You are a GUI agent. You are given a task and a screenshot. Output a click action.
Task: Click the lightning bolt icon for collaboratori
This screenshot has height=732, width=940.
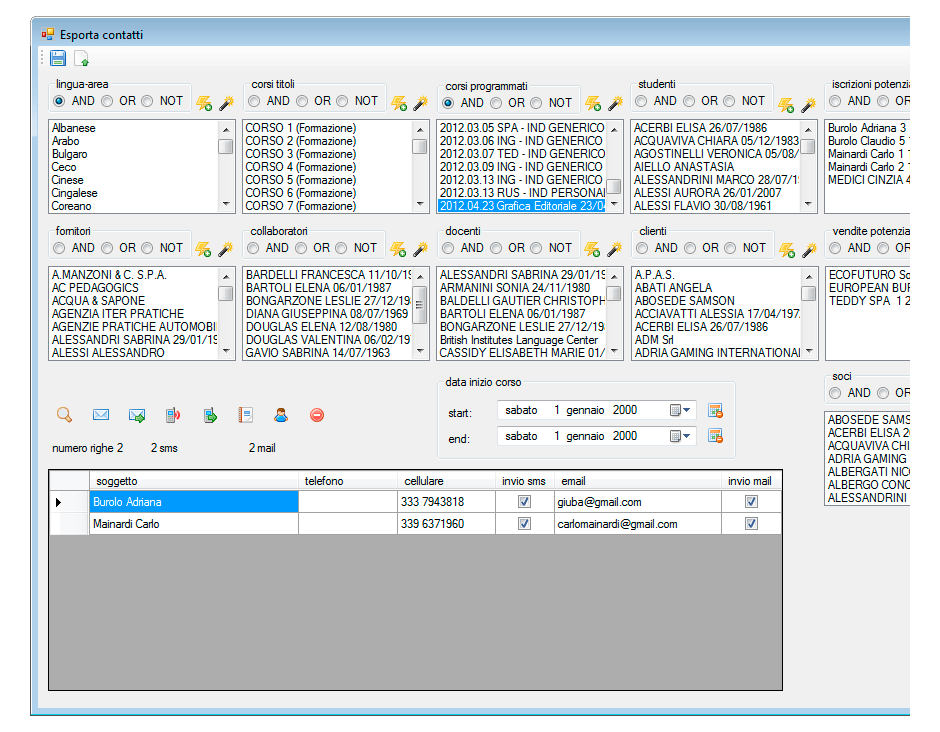[x=398, y=249]
